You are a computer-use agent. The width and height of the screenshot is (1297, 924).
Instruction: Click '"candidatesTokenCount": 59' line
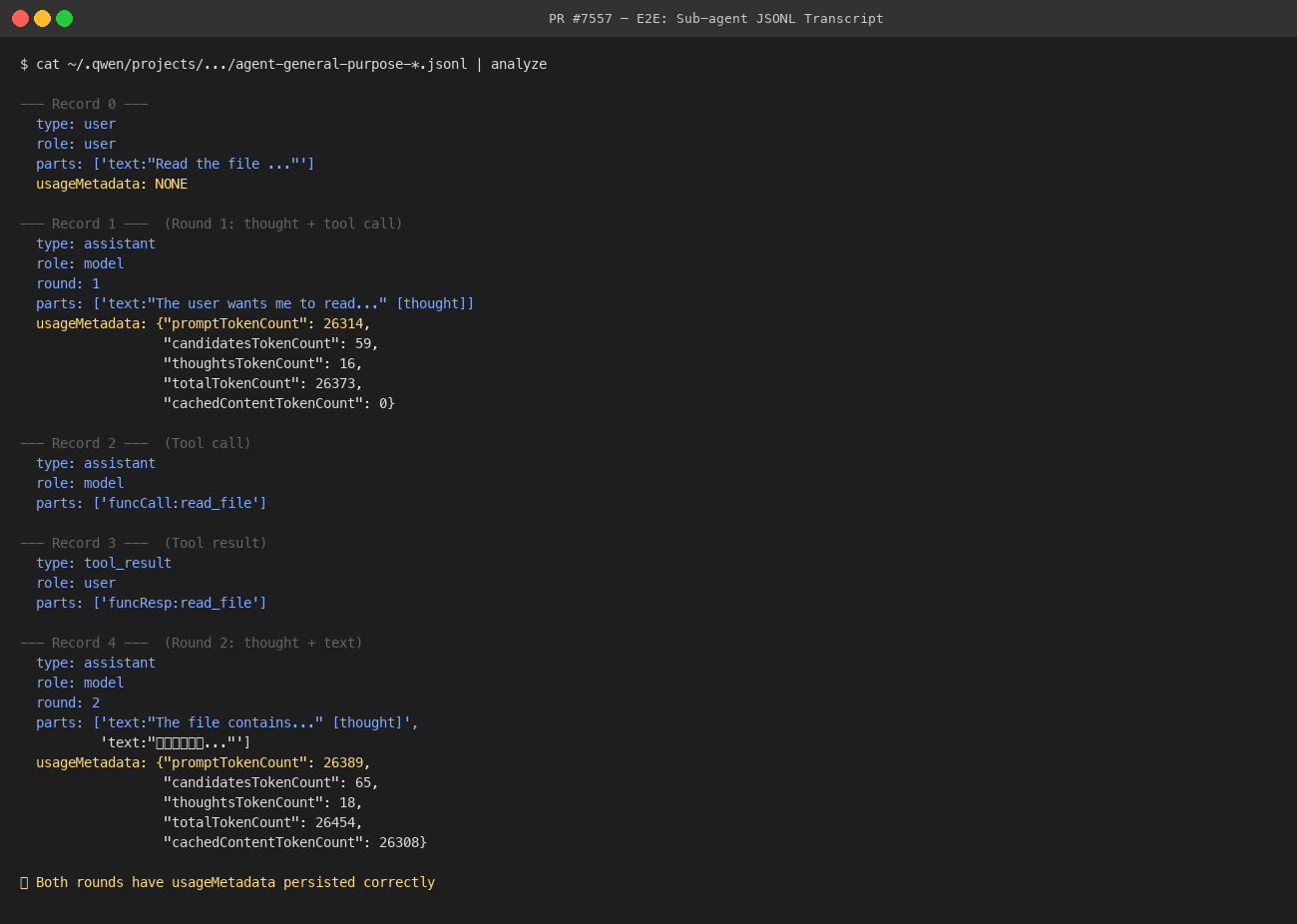tap(271, 343)
